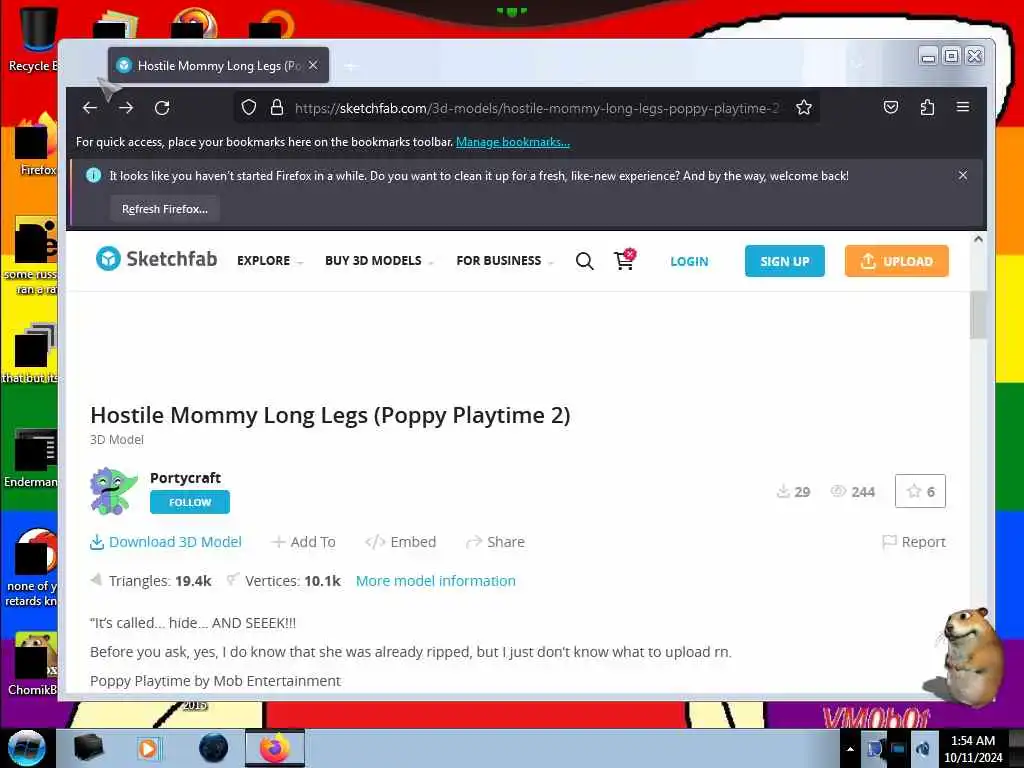Screen dimensions: 1024x768
Task: Show hidden system tray icons arrow
Action: tap(850, 749)
